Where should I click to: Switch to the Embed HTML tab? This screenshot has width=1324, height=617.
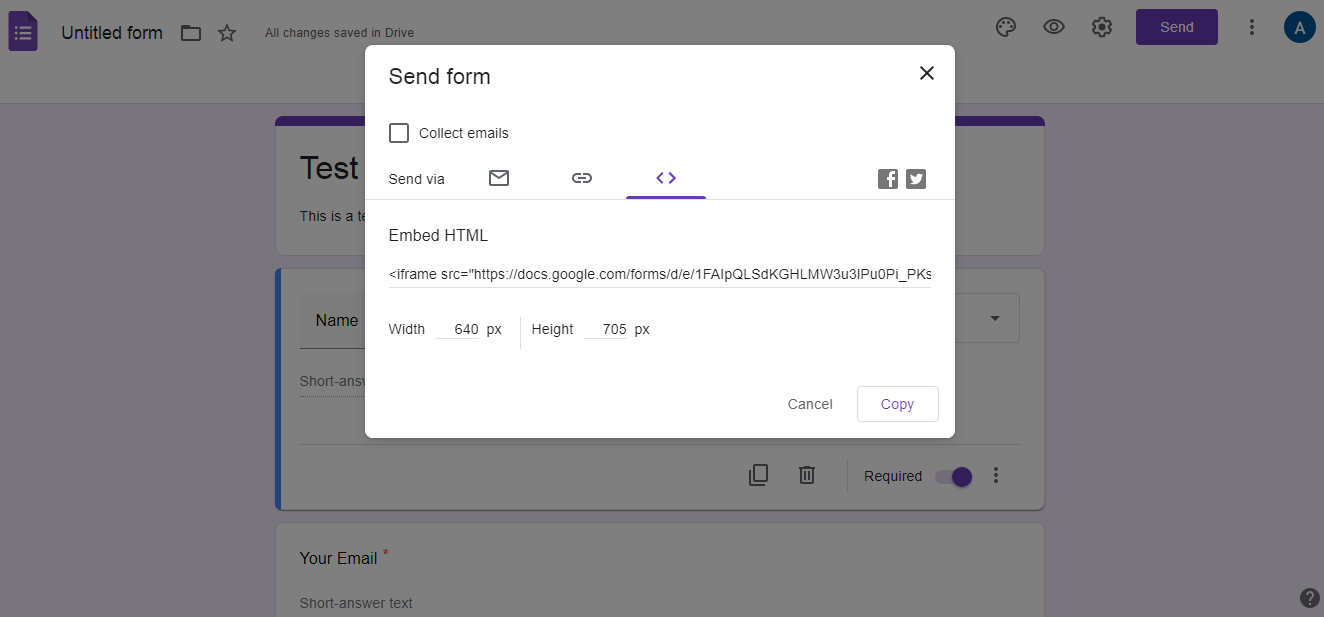click(666, 177)
